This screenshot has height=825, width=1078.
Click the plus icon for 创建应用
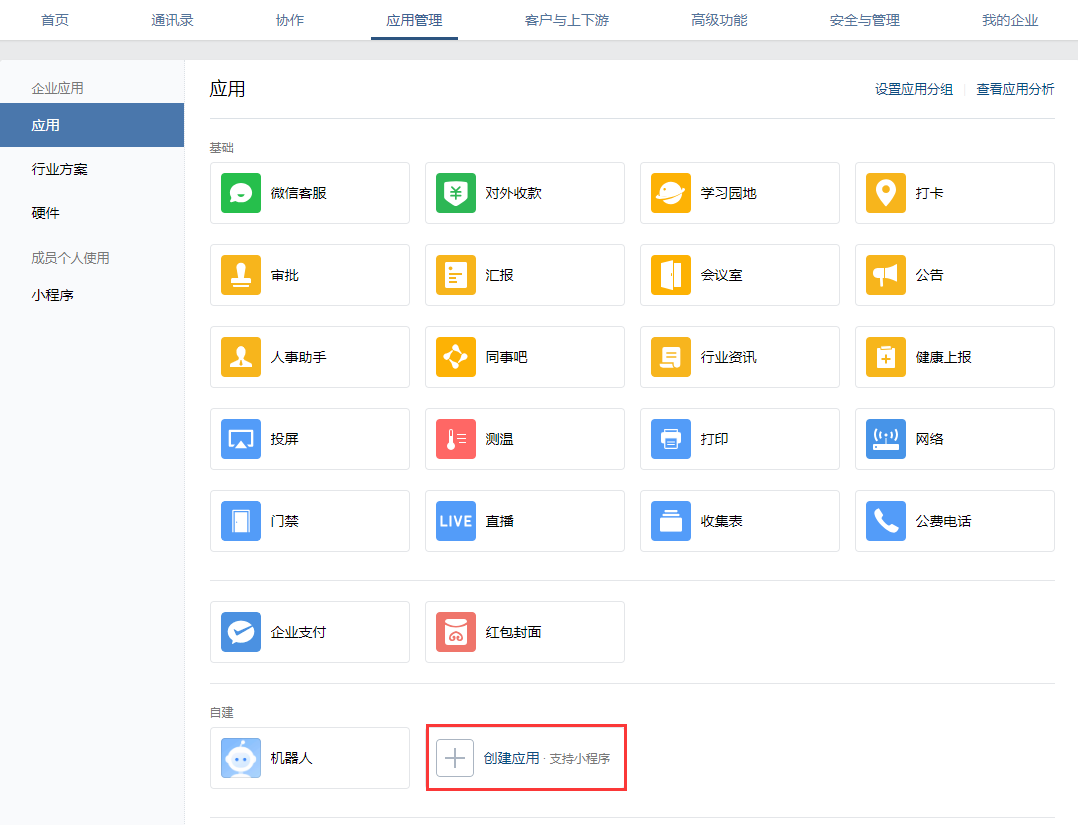click(455, 758)
